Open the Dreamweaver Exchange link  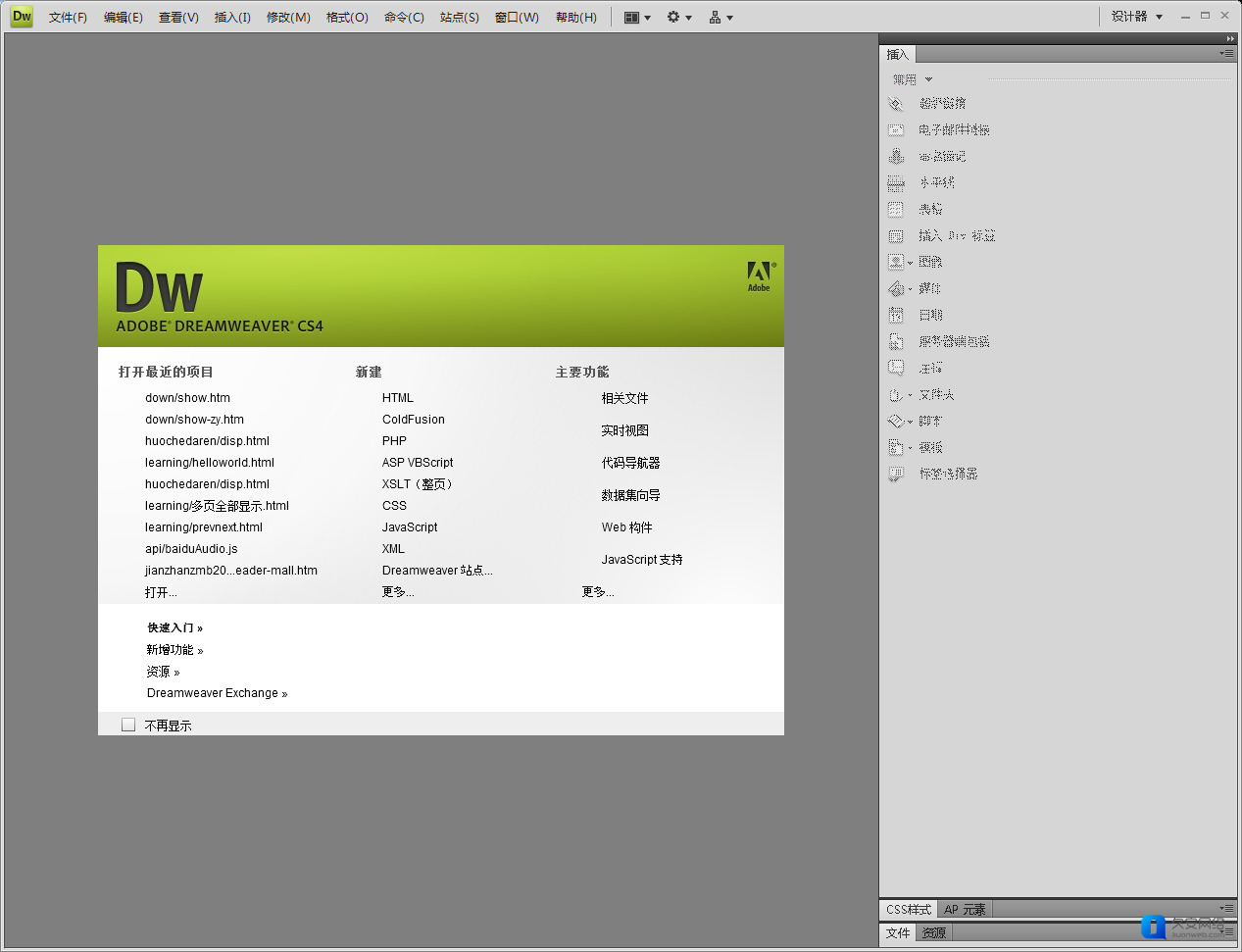[218, 693]
